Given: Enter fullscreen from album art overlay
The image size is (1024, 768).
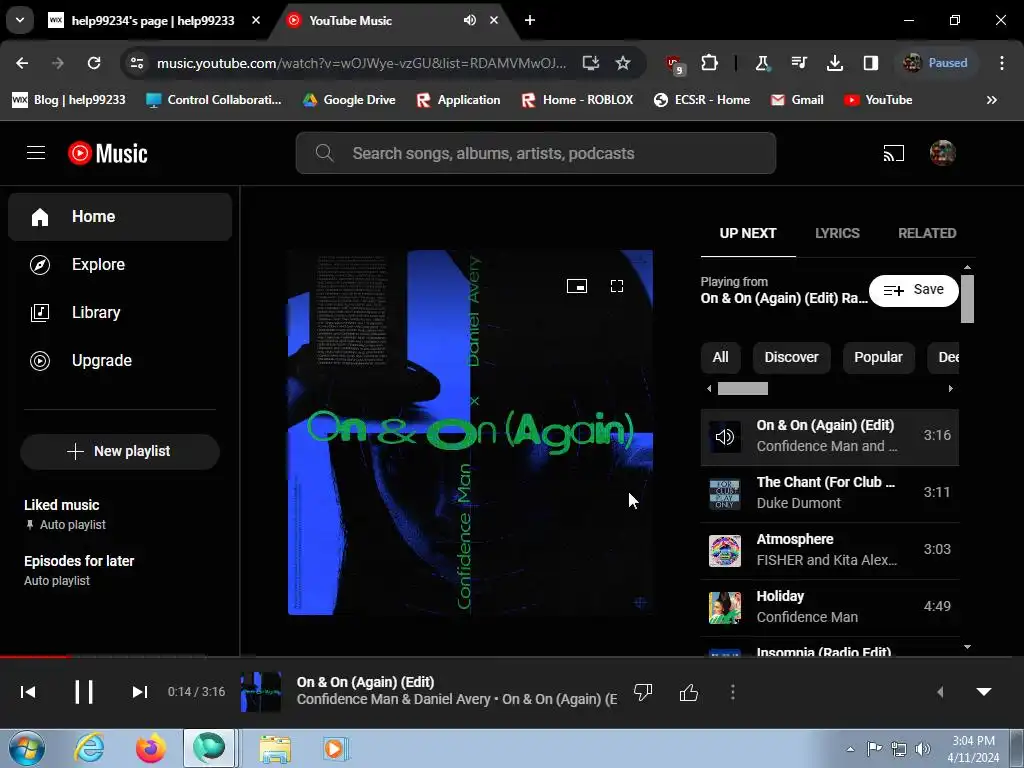Looking at the screenshot, I should pyautogui.click(x=616, y=286).
